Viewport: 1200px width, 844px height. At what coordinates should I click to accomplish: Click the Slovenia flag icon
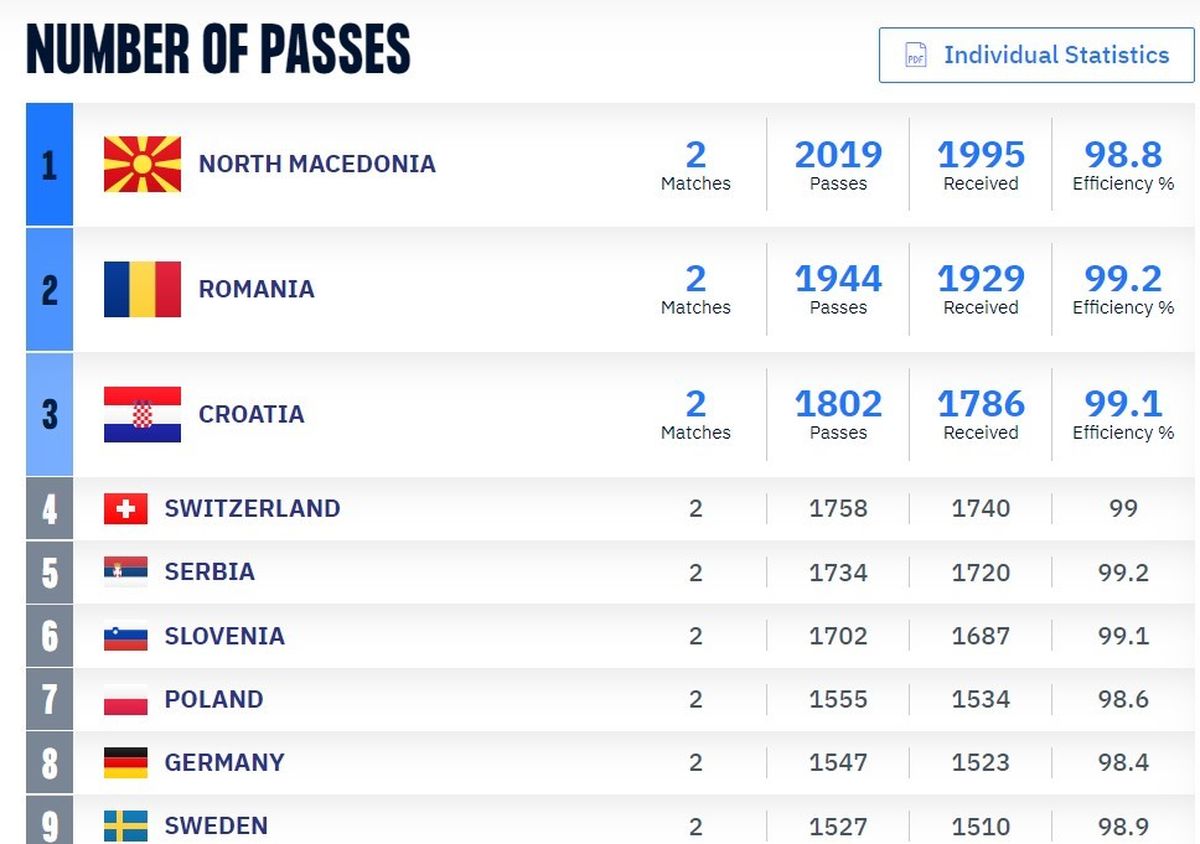pyautogui.click(x=126, y=636)
